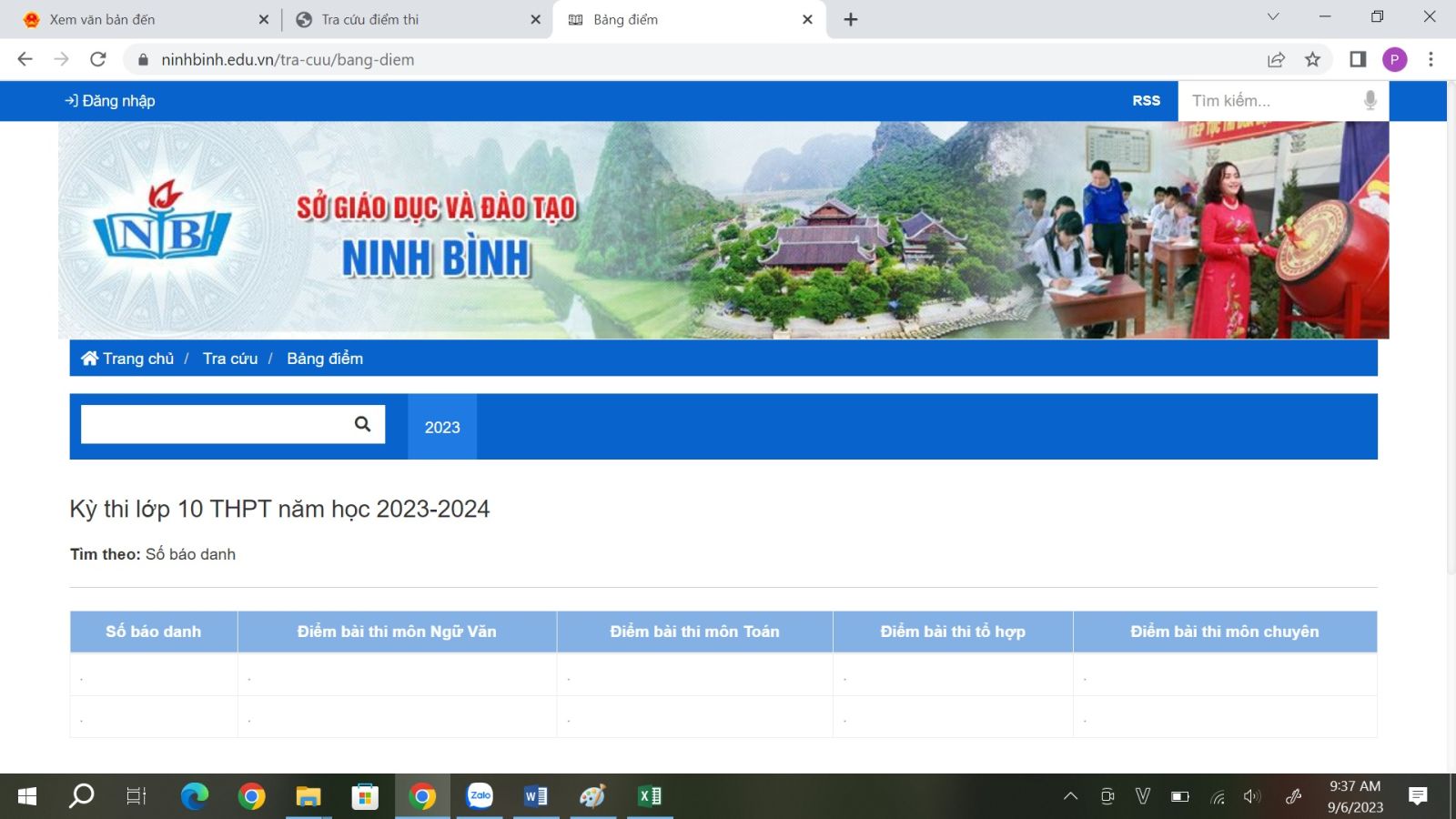Open the Chrome three-dot menu
This screenshot has height=819, width=1456.
coord(1431,59)
